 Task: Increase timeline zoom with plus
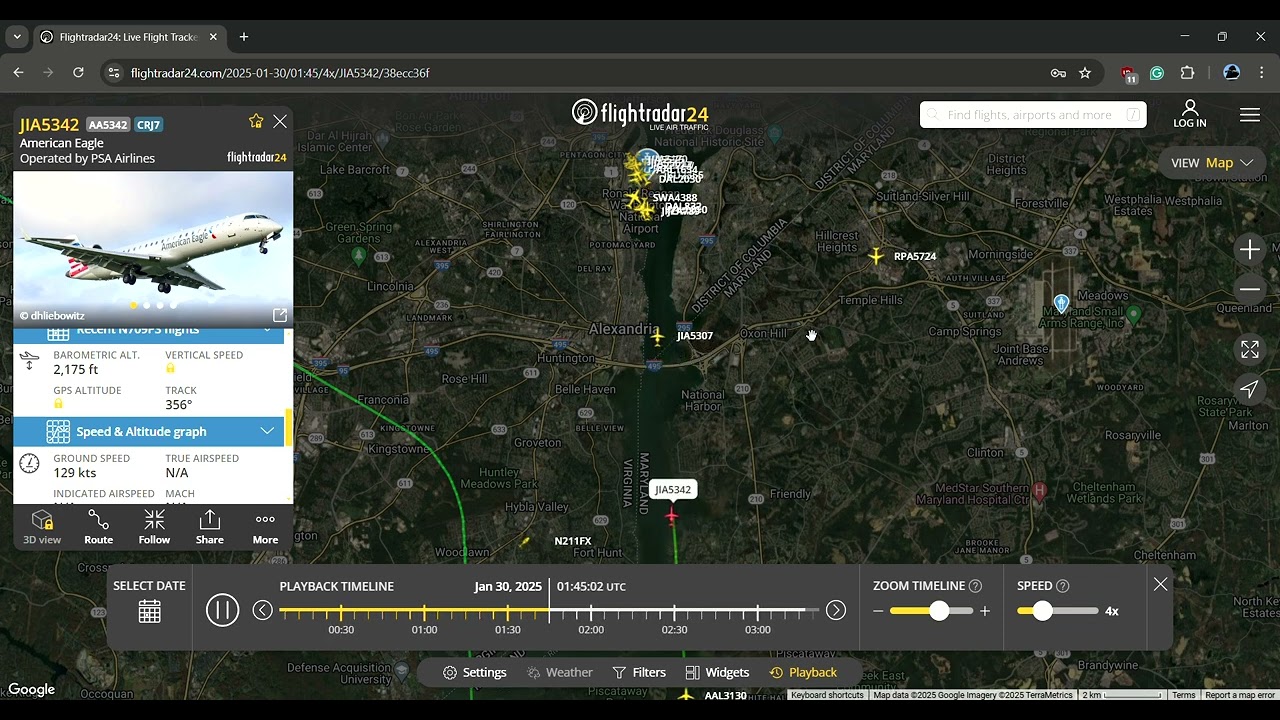985,611
